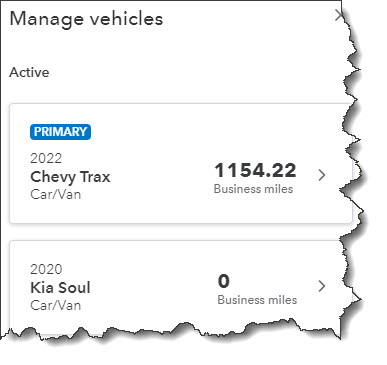Open Kia Soul details chevron arrow
This screenshot has height=365, width=387.
tap(322, 286)
